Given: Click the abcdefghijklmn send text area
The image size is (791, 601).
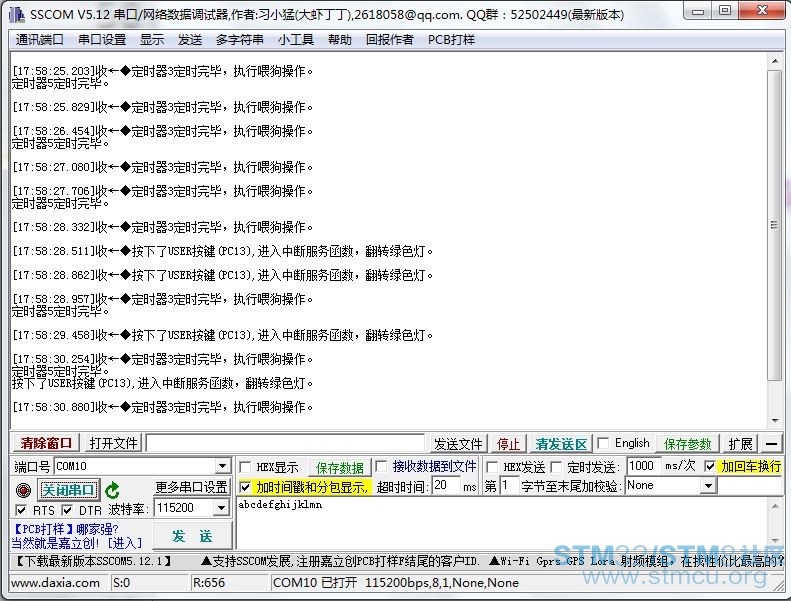Looking at the screenshot, I should 502,522.
